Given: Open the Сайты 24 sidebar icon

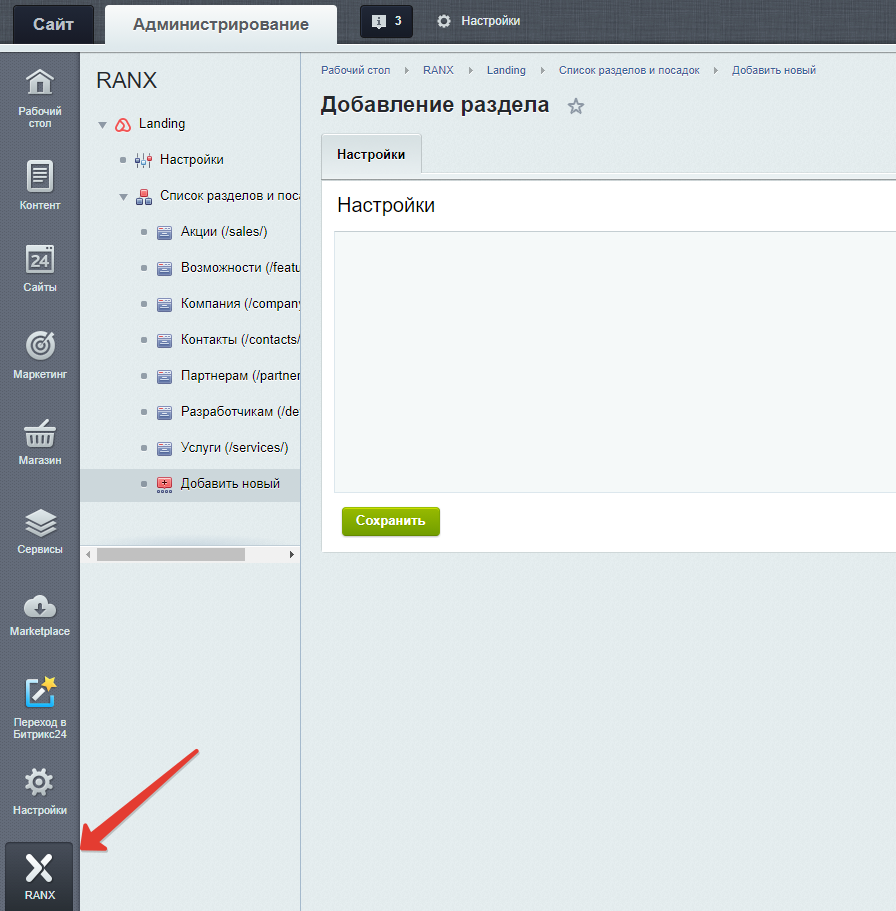Looking at the screenshot, I should tap(40, 259).
